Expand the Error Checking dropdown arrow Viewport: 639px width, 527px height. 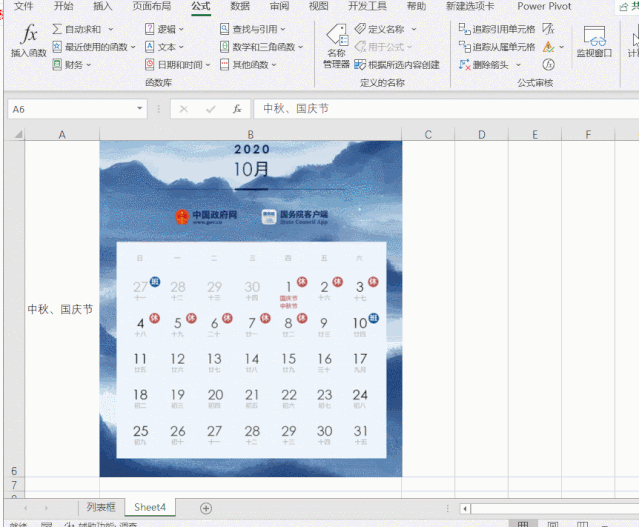pyautogui.click(x=562, y=47)
